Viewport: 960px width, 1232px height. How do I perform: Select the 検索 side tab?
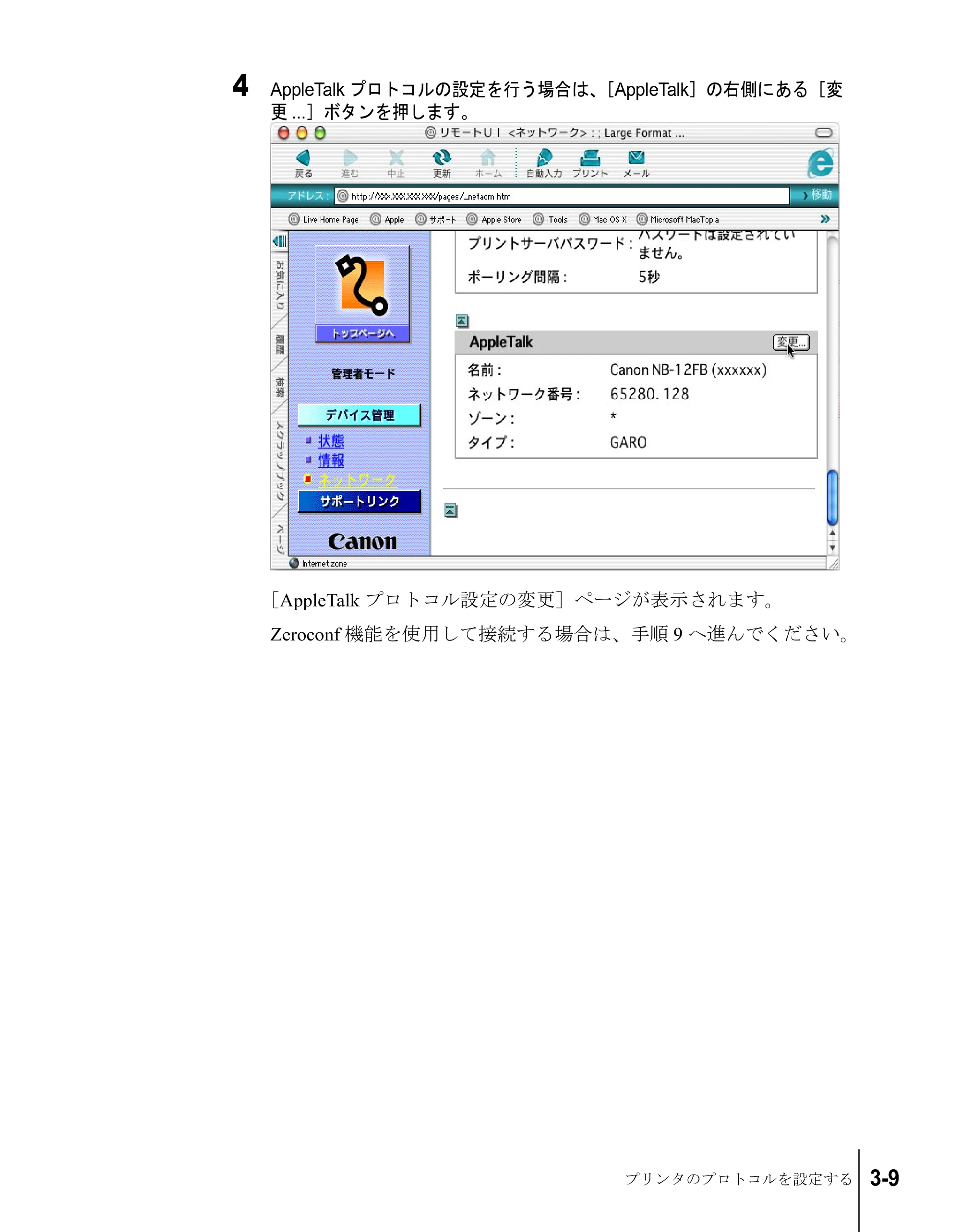tap(279, 387)
